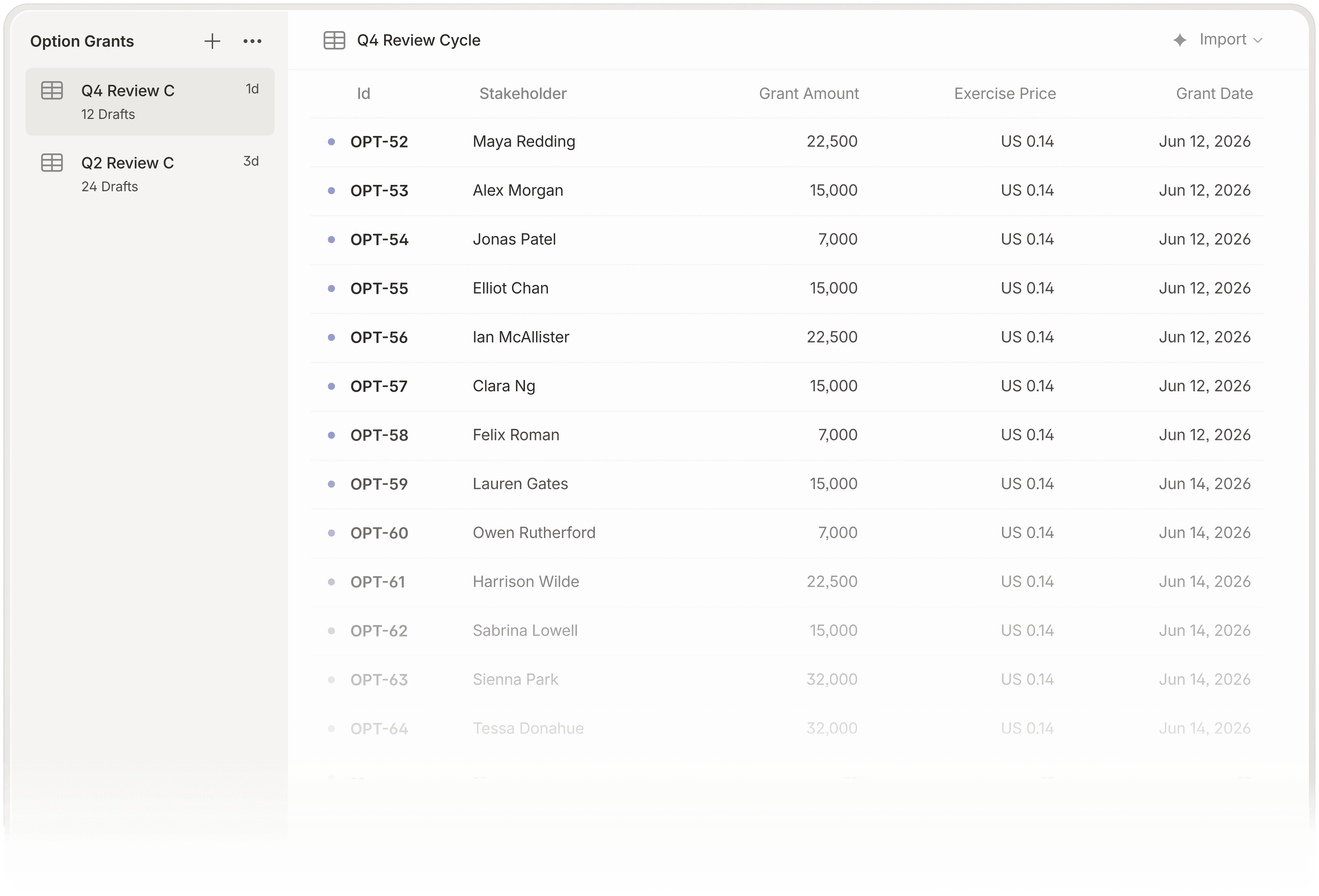Click the table icon beside Q4 Review Cycle title
This screenshot has height=896, width=1319.
[334, 40]
